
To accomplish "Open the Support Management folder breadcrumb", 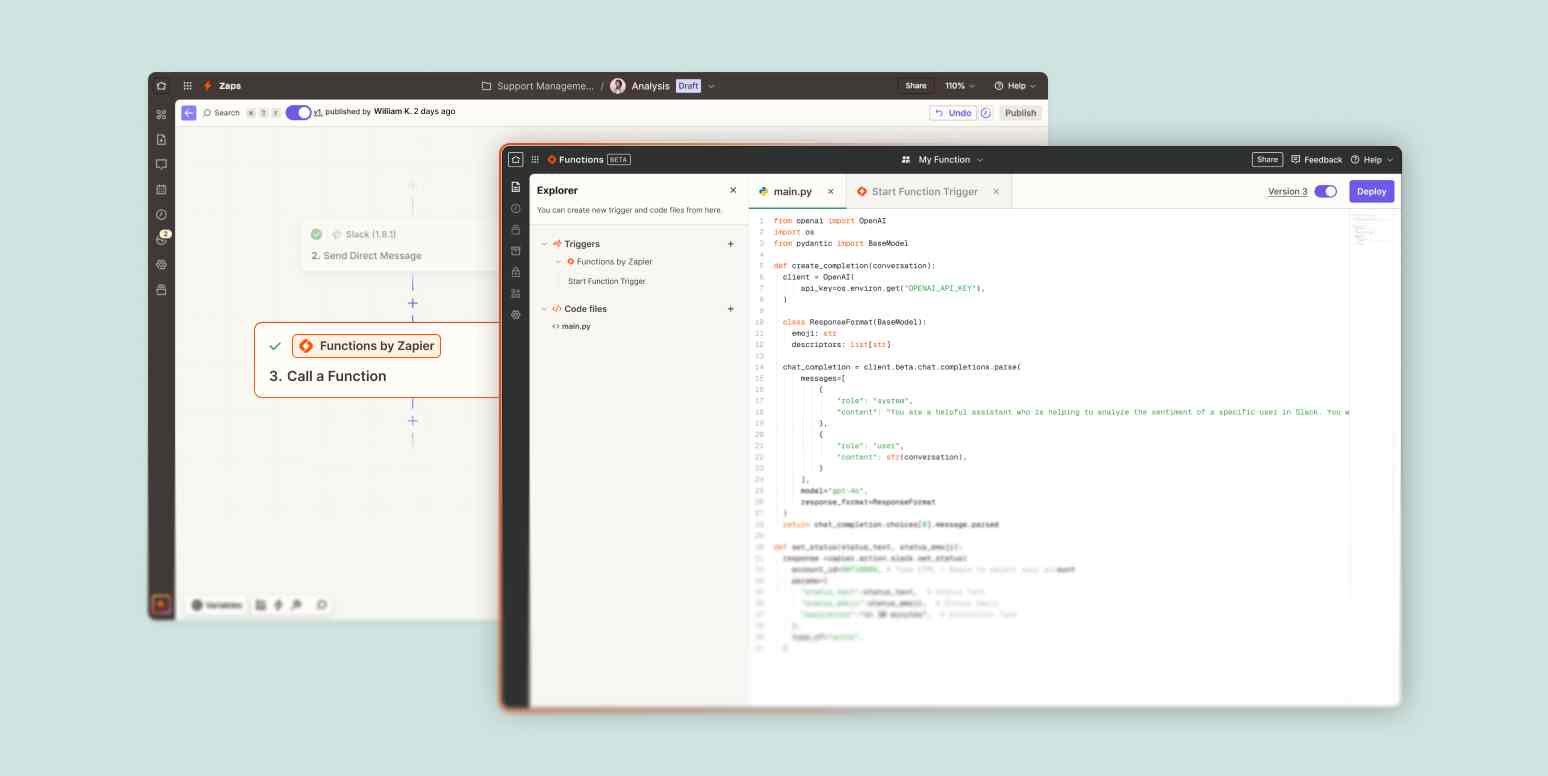I will click(x=538, y=86).
